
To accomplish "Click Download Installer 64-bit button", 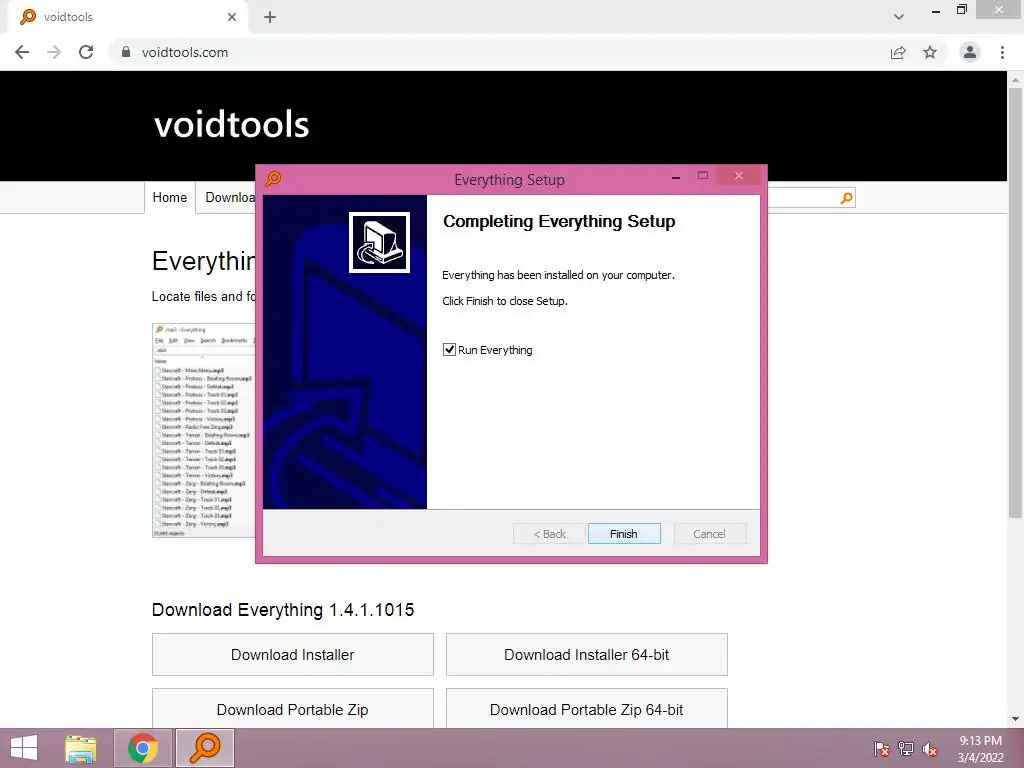I will coord(586,654).
